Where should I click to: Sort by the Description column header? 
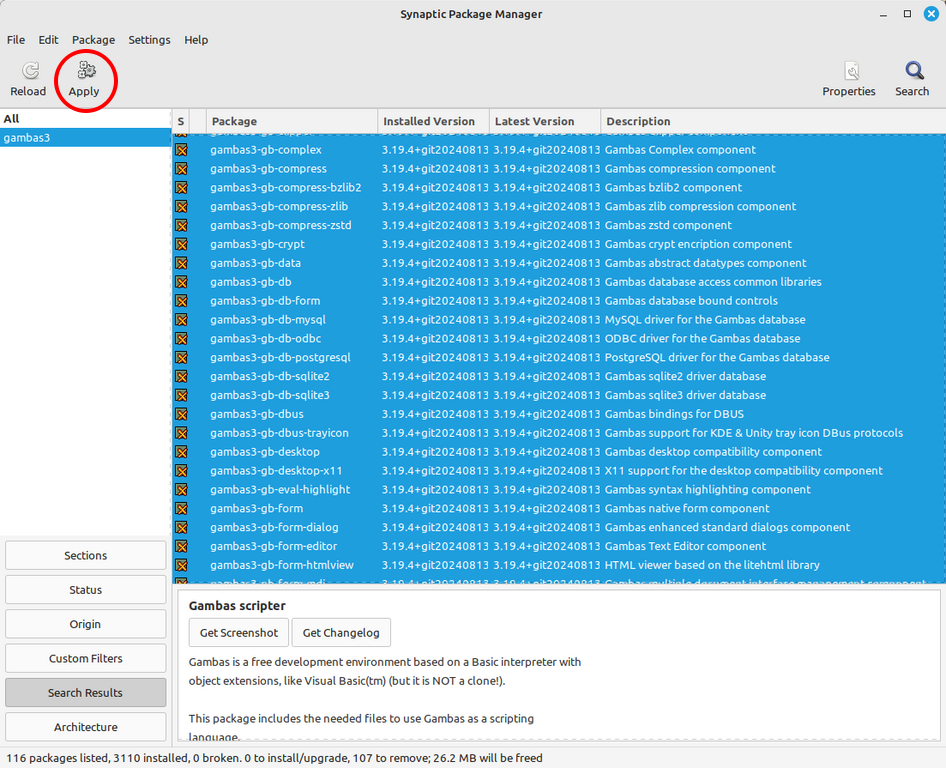[x=773, y=121]
